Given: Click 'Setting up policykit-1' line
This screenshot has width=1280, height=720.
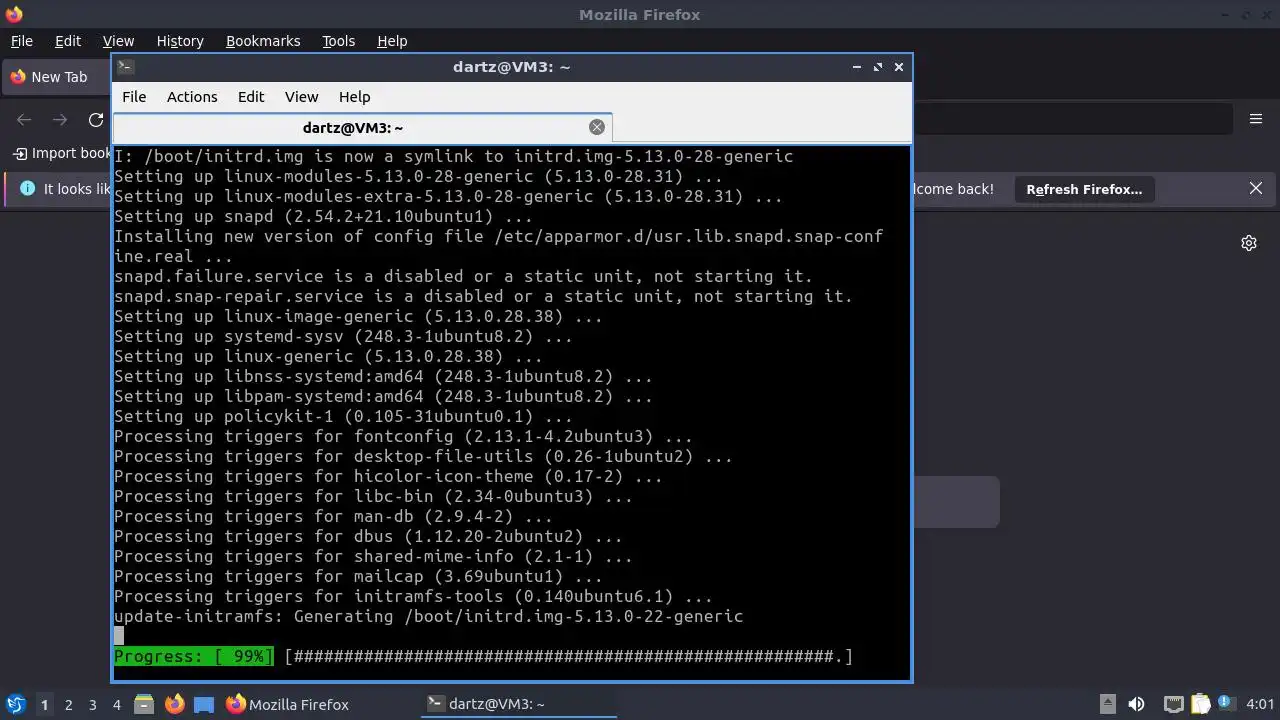Looking at the screenshot, I should [x=343, y=416].
